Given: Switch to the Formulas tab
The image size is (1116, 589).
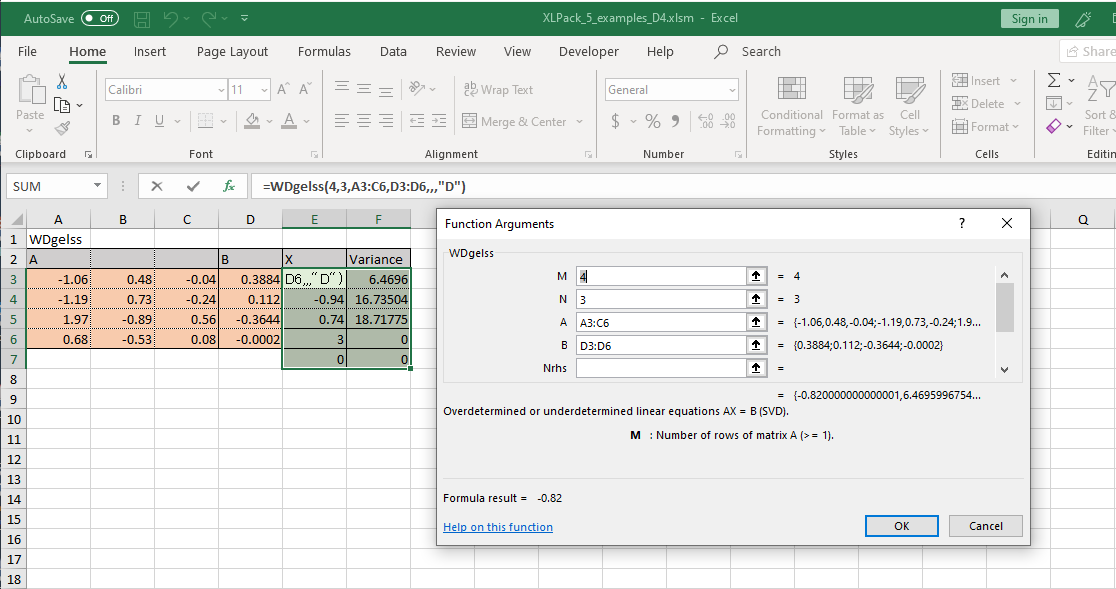Looking at the screenshot, I should tap(324, 51).
